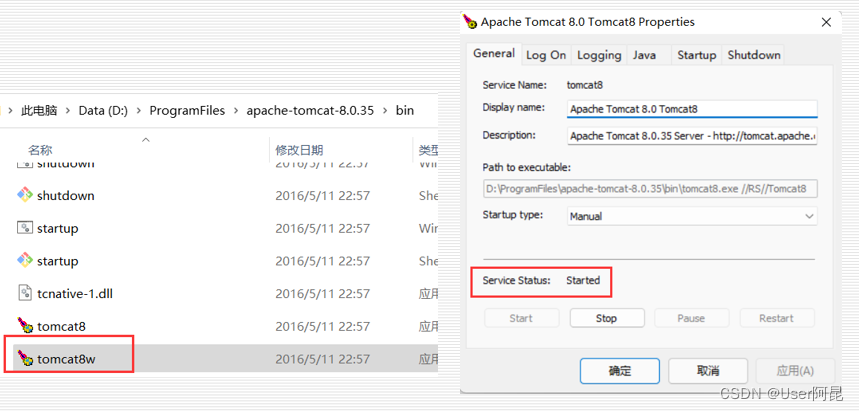Image resolution: width=859 pixels, height=411 pixels.
Task: Click the Tomcat icon in Properties title bar
Action: pyautogui.click(x=470, y=22)
